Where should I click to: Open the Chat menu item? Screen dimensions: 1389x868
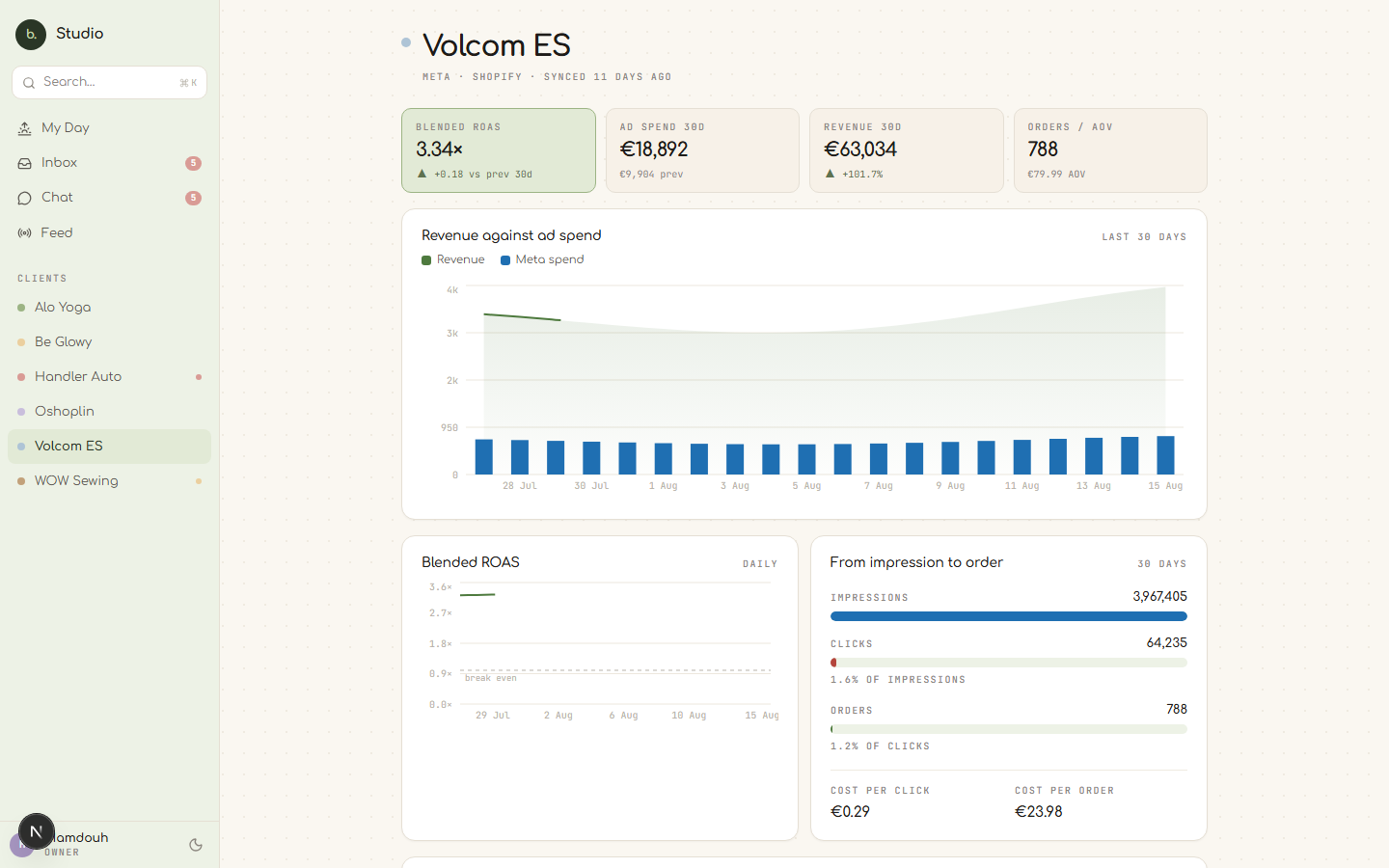[x=109, y=198]
